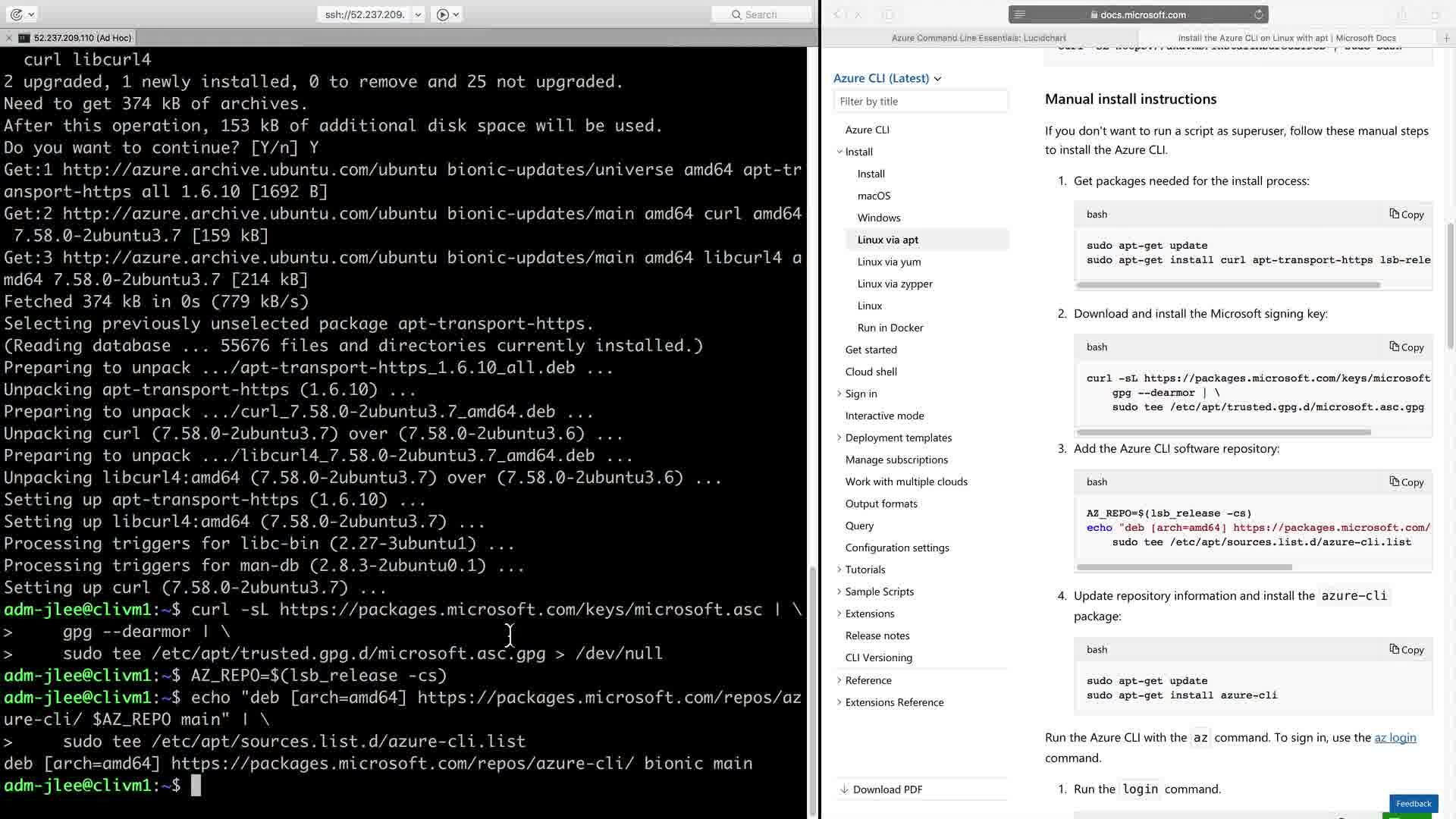The width and height of the screenshot is (1456, 819).
Task: Copy the Azure CLI repository command
Action: coord(1406,482)
